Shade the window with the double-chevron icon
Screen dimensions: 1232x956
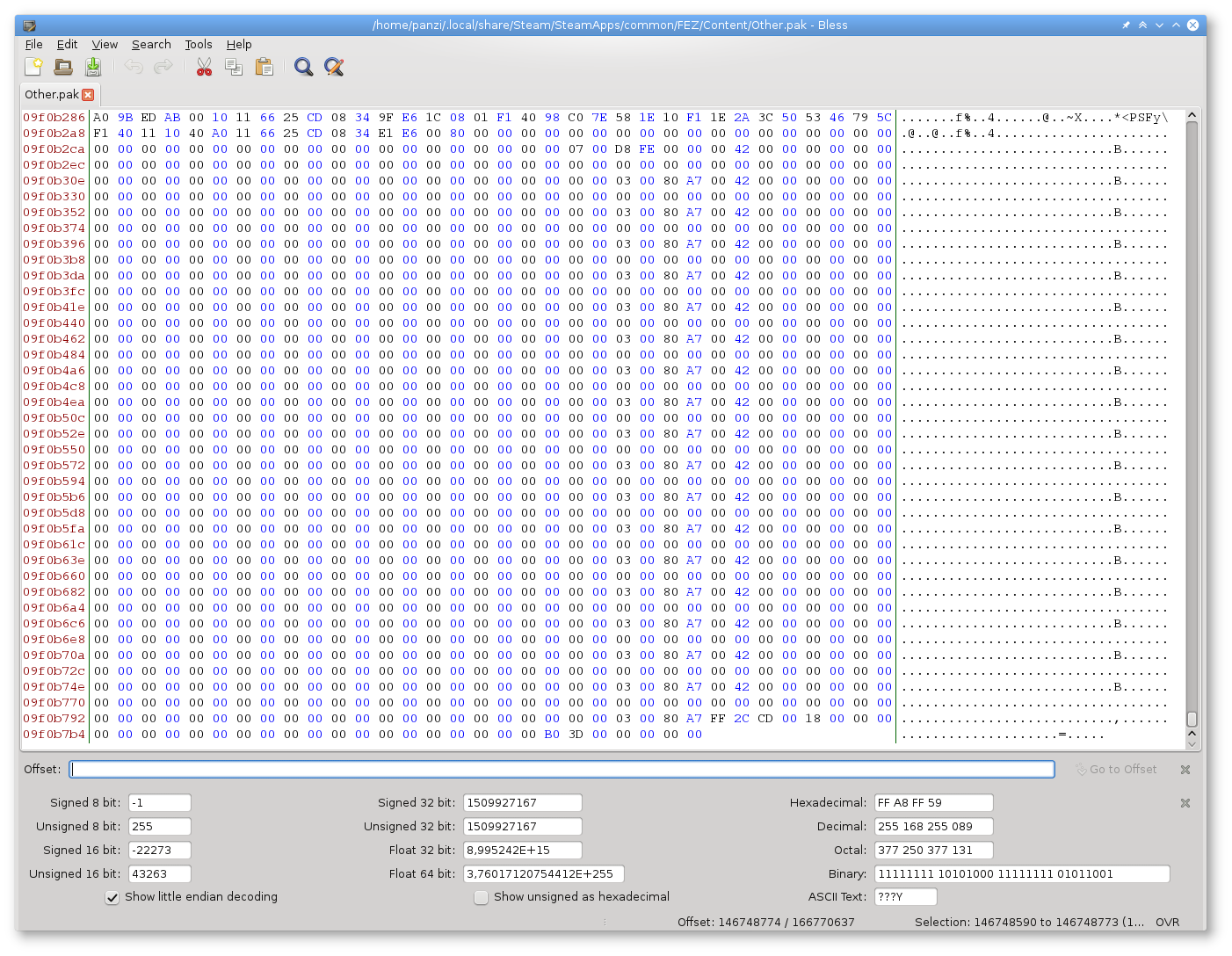click(1143, 25)
